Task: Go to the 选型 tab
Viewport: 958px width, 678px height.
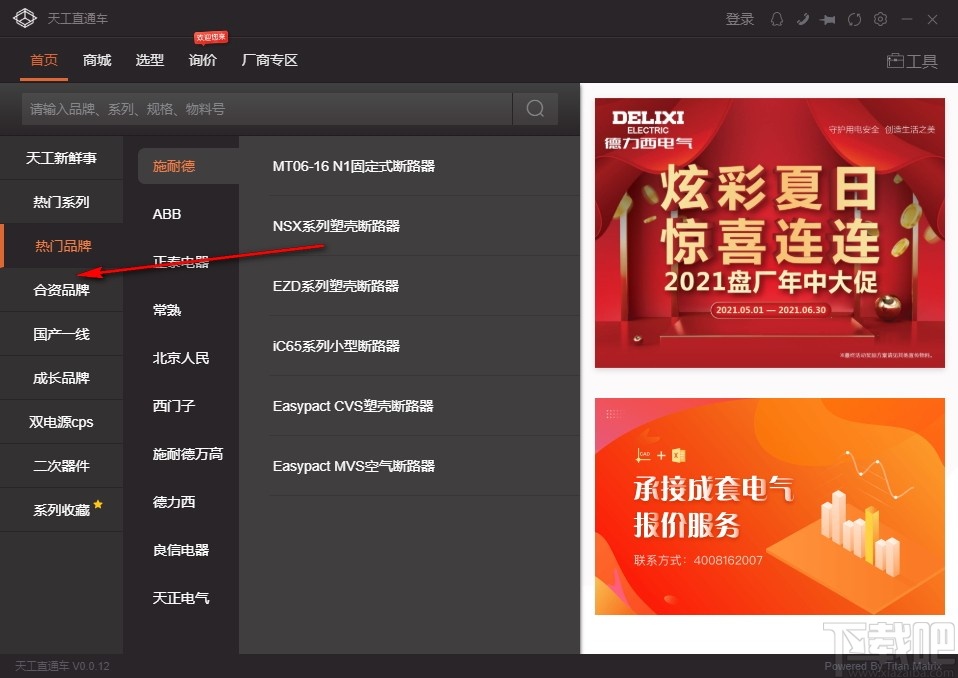Action: (x=150, y=60)
